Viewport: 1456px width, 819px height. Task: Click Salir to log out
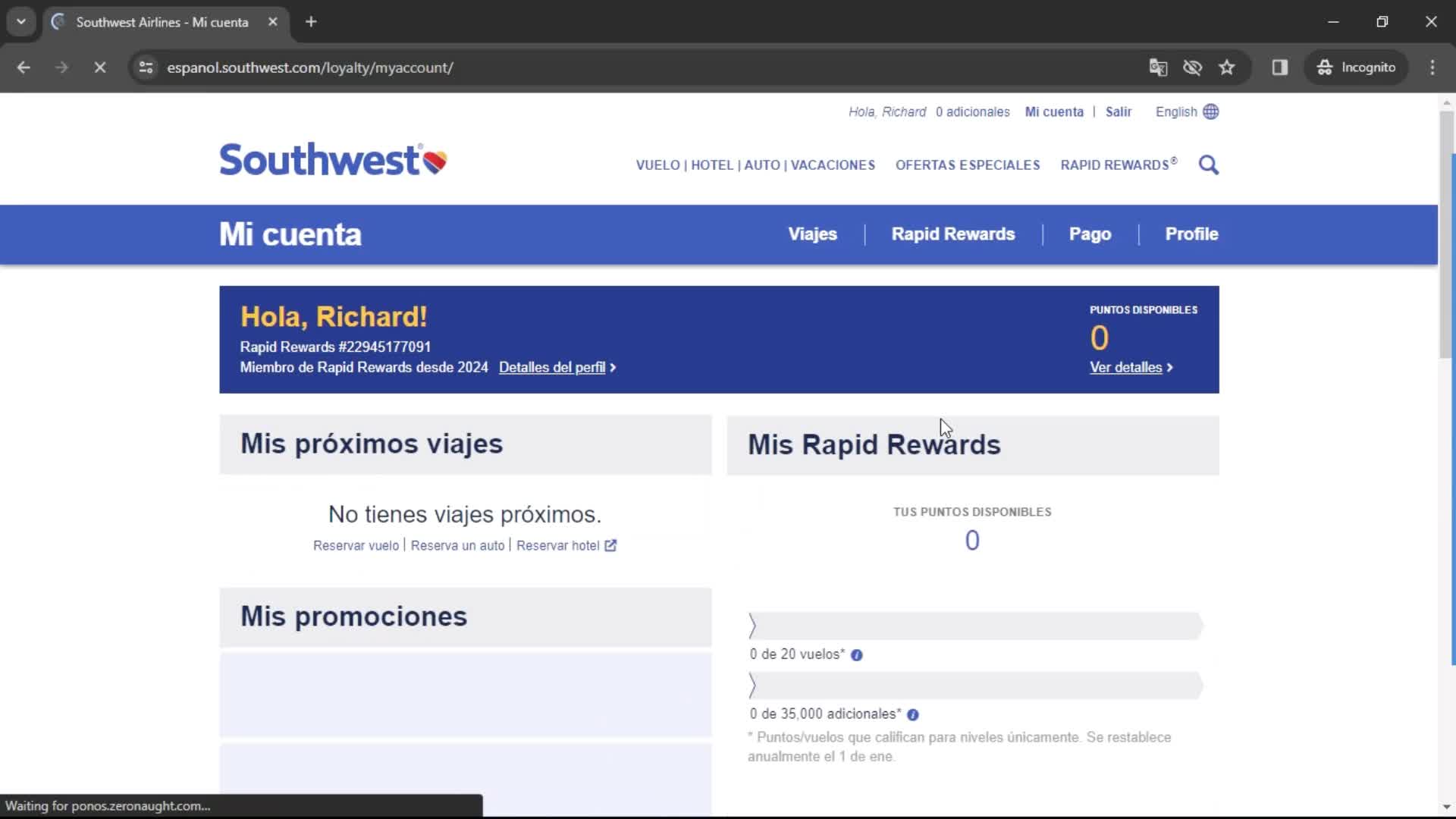(x=1118, y=111)
